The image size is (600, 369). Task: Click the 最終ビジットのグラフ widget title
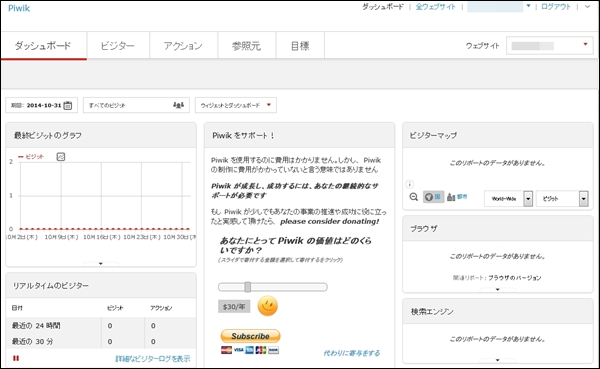click(x=48, y=136)
